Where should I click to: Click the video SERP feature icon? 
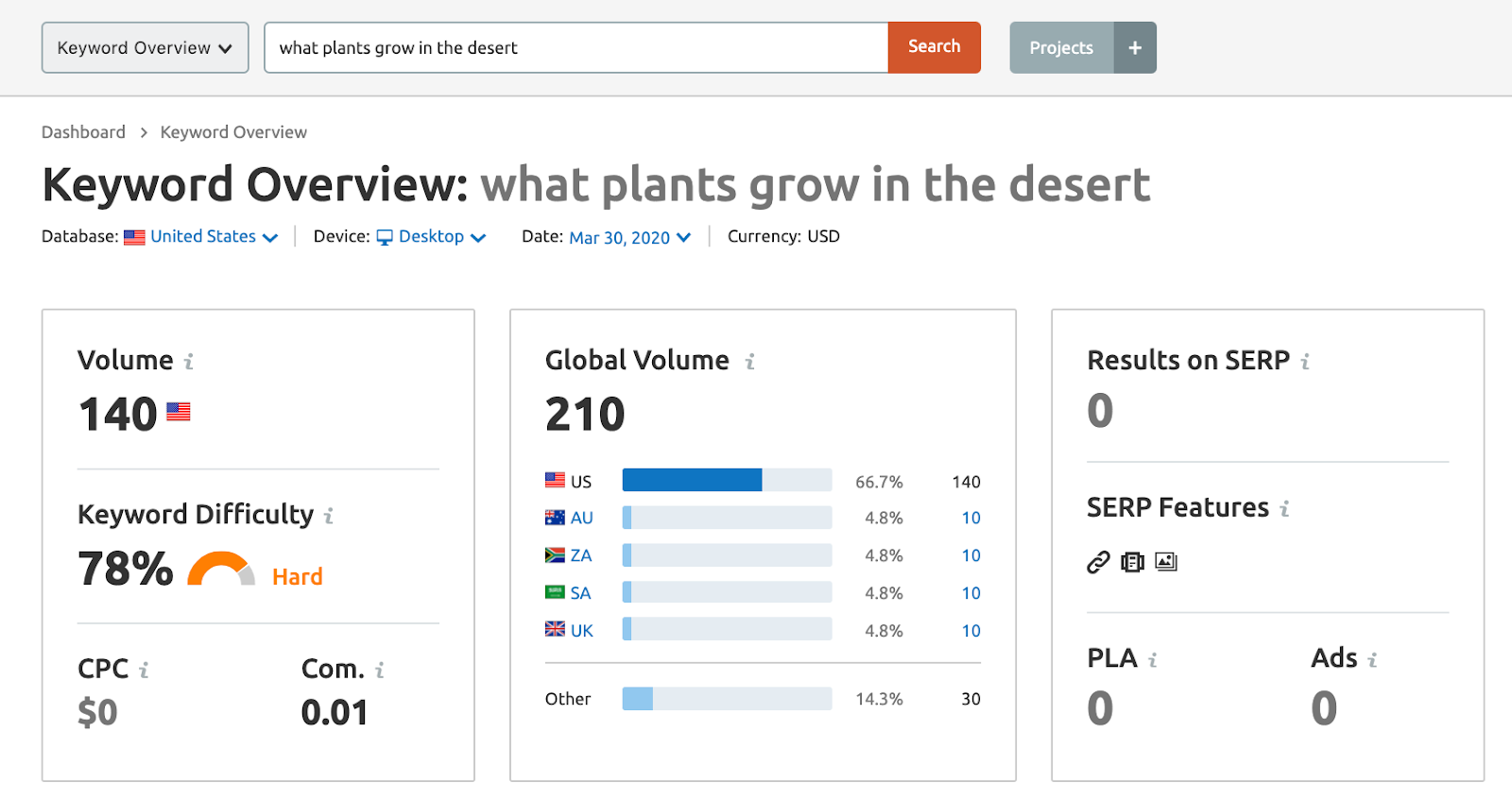[1132, 563]
